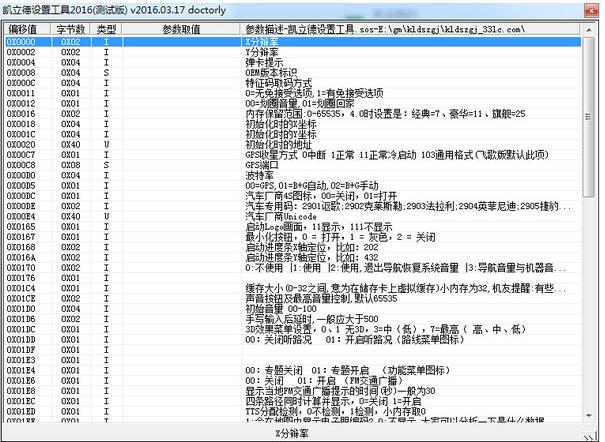Select offset 0X01E3 row
The height and width of the screenshot is (442, 605).
[x=292, y=360]
